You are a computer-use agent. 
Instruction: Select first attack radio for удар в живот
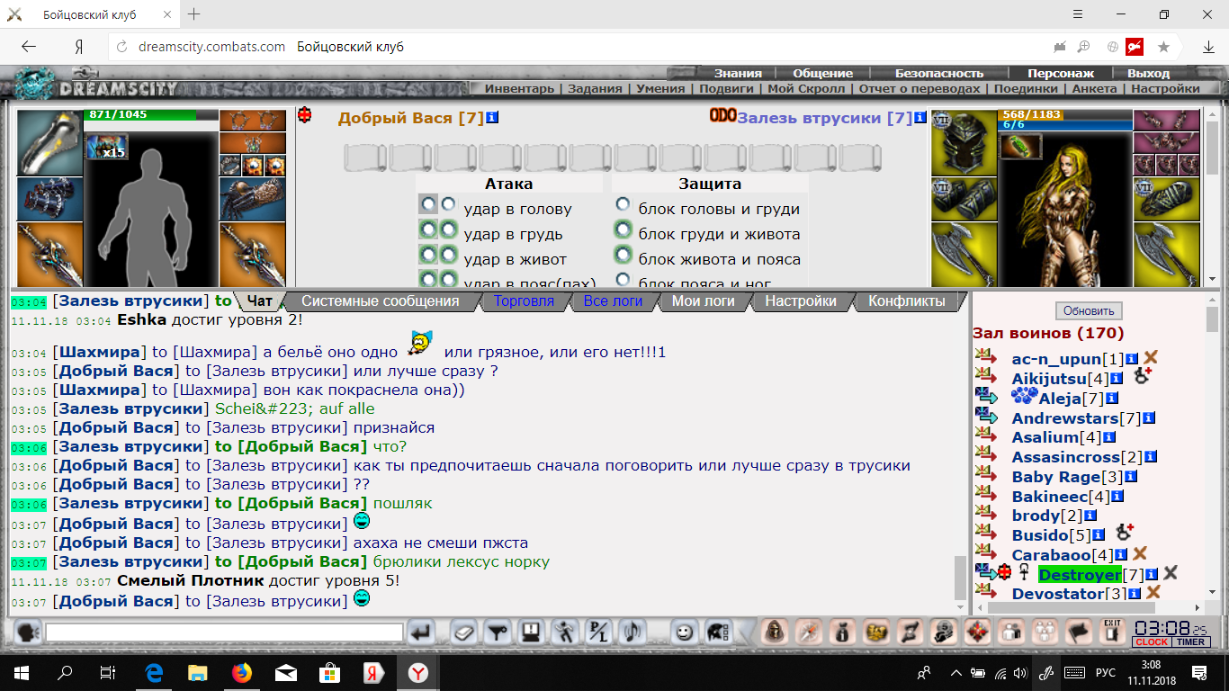[x=428, y=255]
